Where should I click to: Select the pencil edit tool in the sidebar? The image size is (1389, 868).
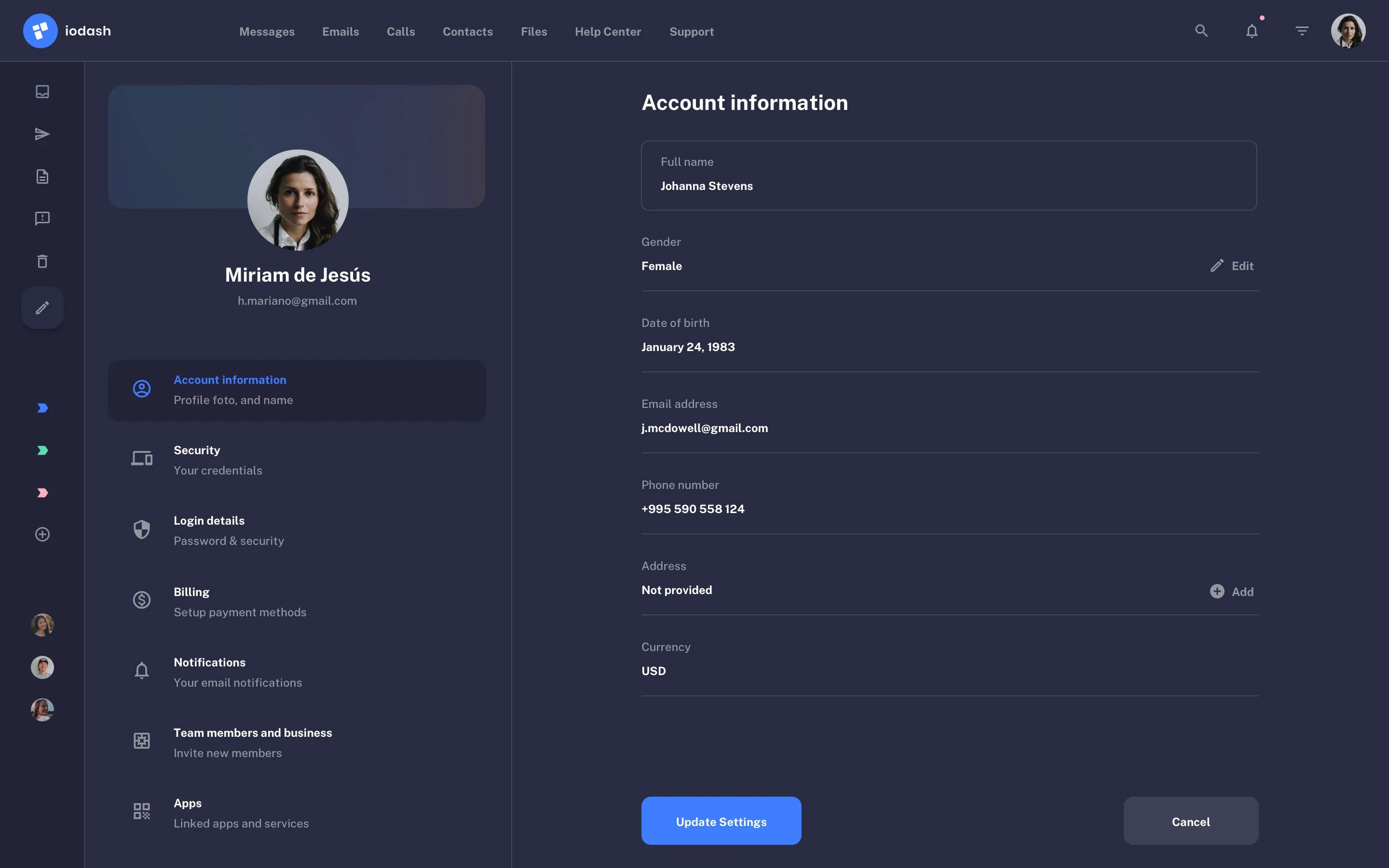tap(42, 308)
